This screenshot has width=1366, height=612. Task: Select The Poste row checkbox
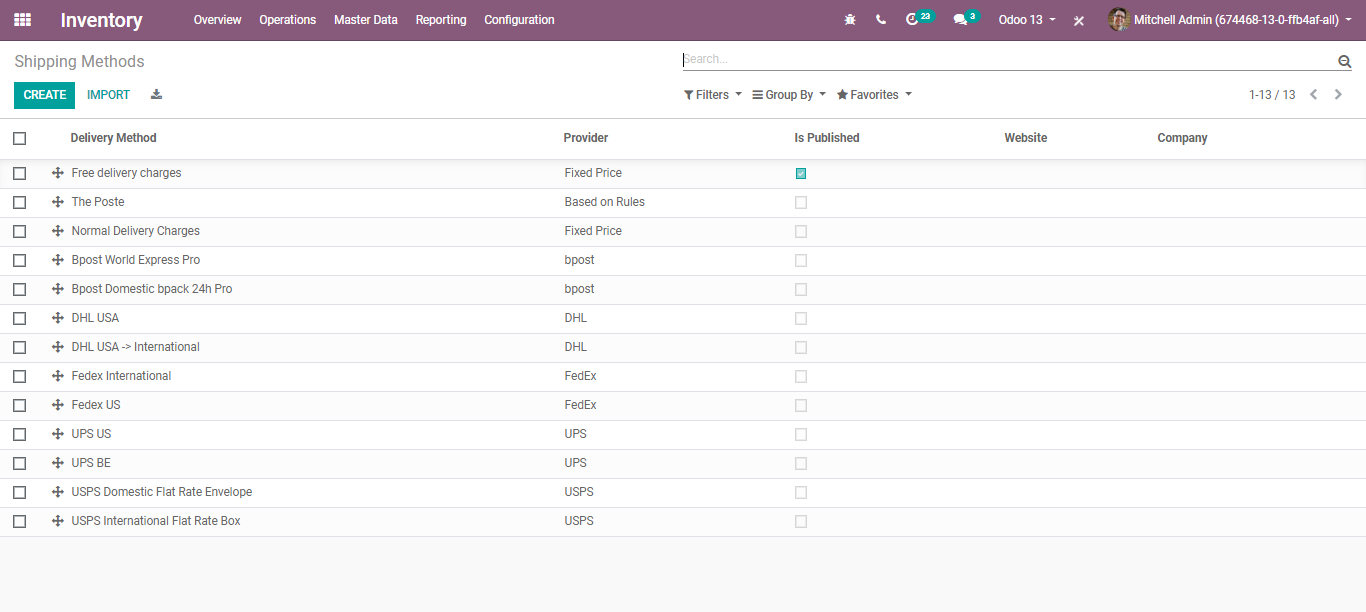pos(19,202)
